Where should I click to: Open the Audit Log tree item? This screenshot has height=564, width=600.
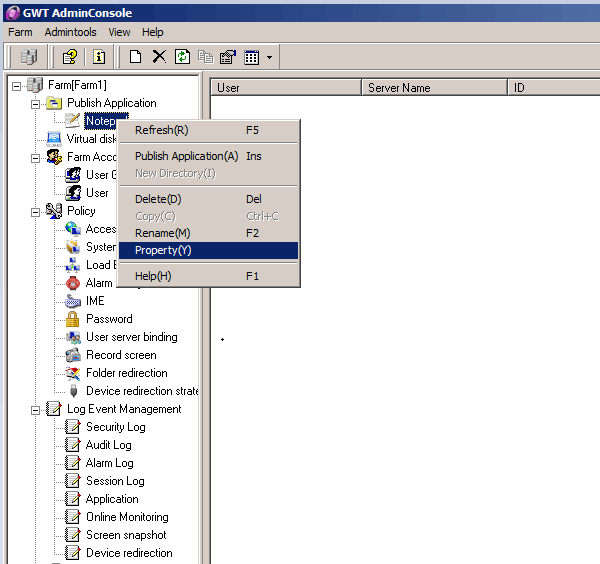pyautogui.click(x=108, y=445)
